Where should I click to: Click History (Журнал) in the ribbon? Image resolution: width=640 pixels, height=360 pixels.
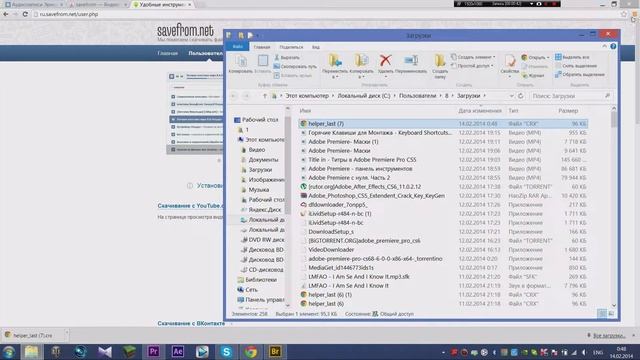pyautogui.click(x=533, y=76)
